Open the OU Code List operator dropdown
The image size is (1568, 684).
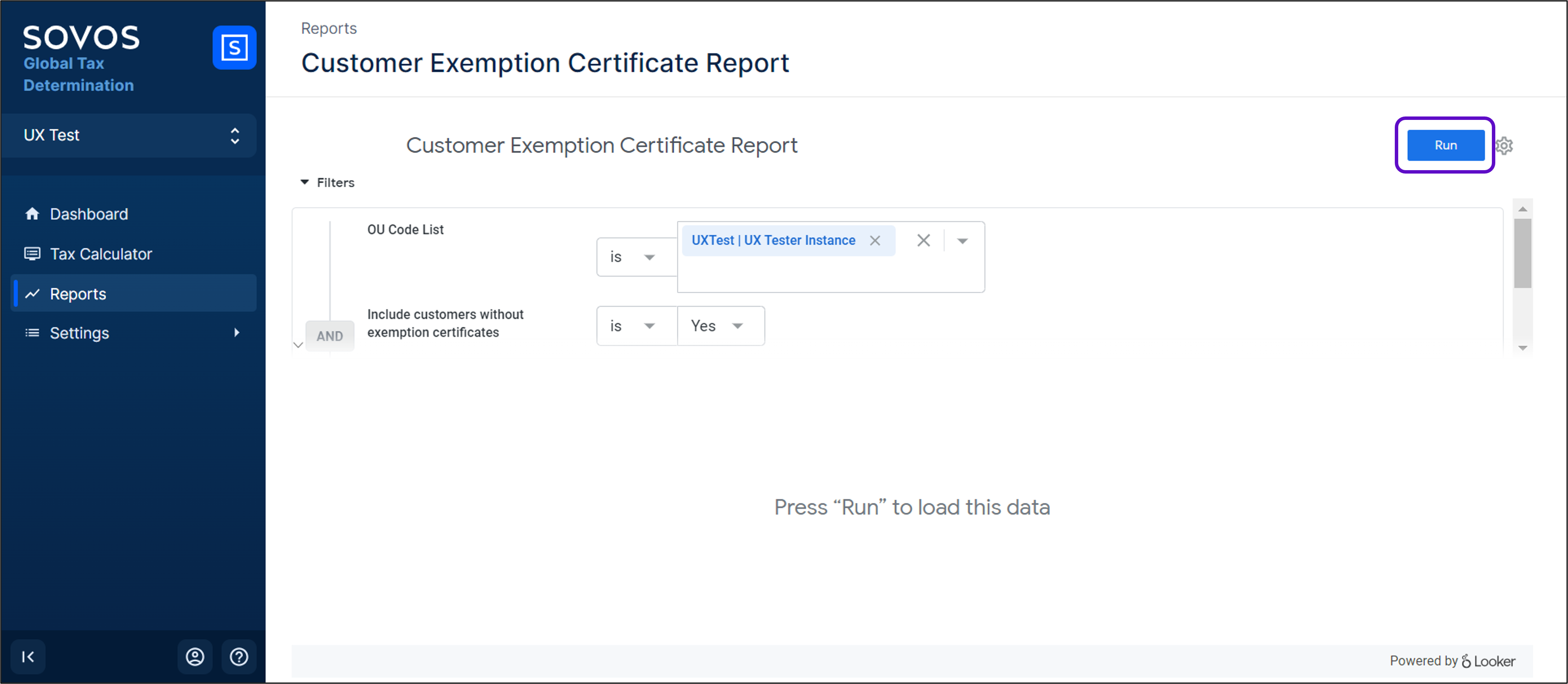pos(635,257)
